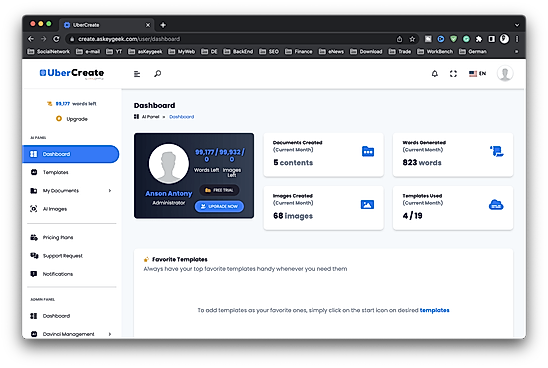
Task: Click the Free Trial badge
Action: click(219, 190)
